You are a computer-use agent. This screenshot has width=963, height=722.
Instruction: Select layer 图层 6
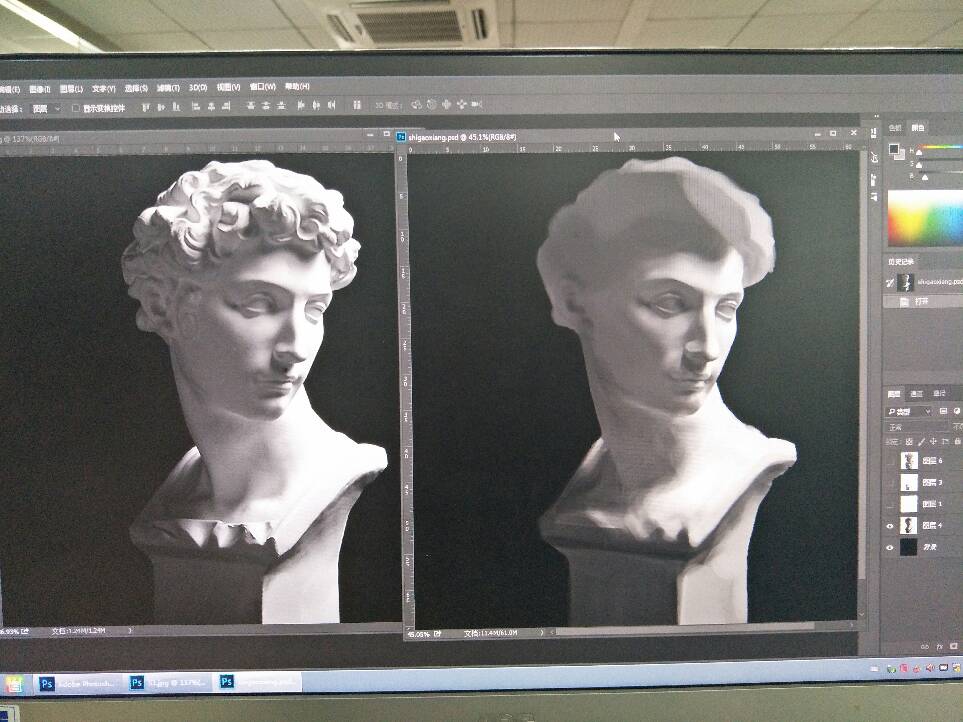point(923,460)
